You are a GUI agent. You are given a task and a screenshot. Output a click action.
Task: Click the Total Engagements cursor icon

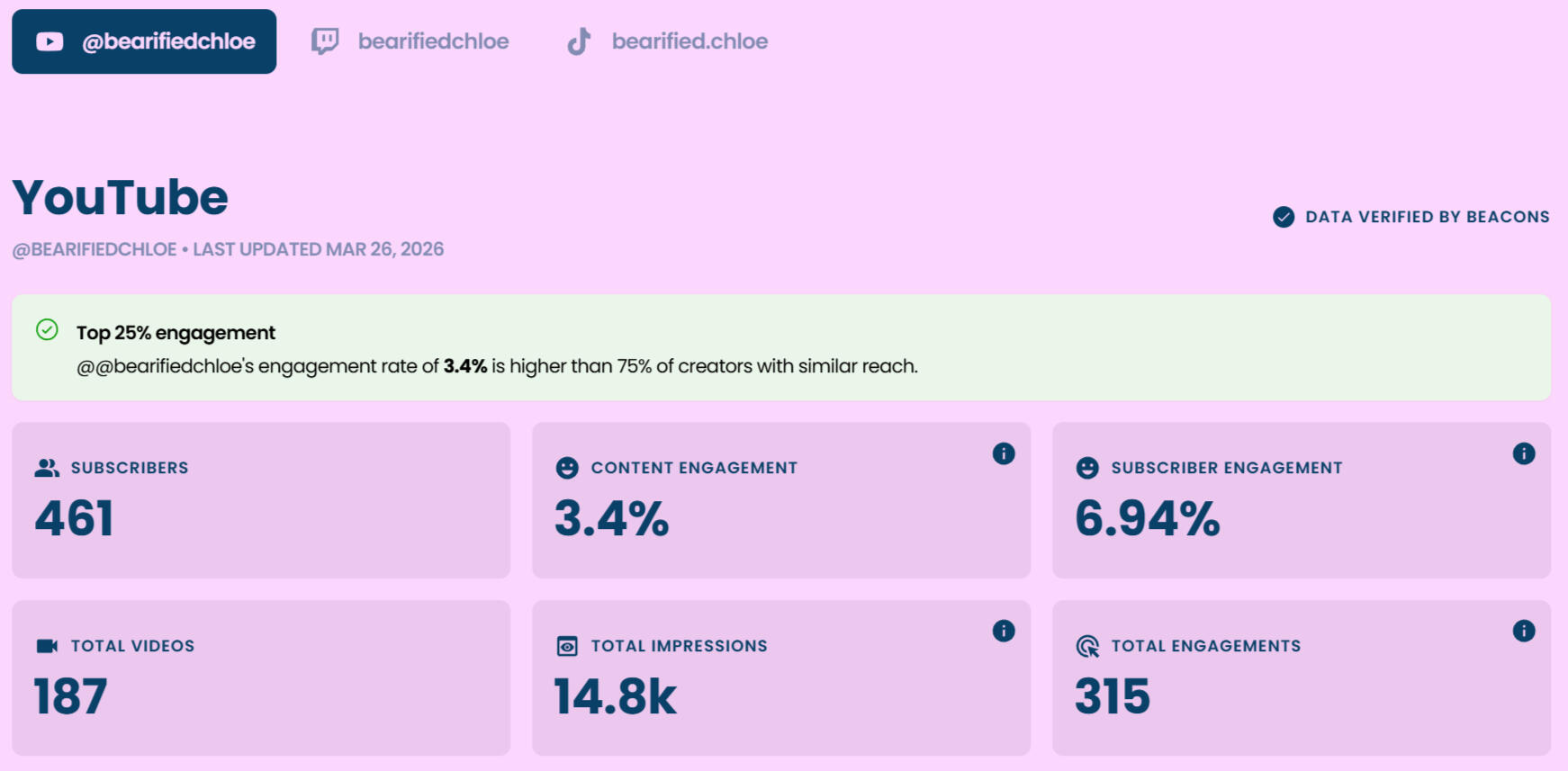(x=1087, y=646)
